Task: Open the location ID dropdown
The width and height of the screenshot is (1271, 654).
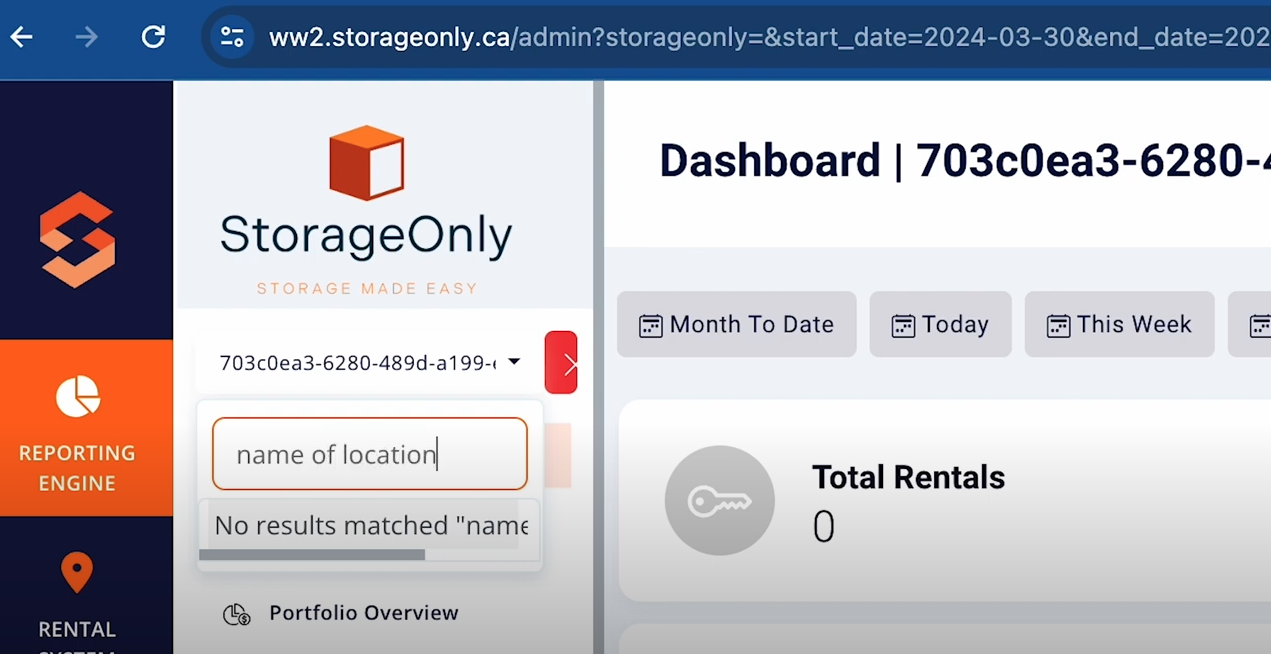Action: (x=370, y=362)
